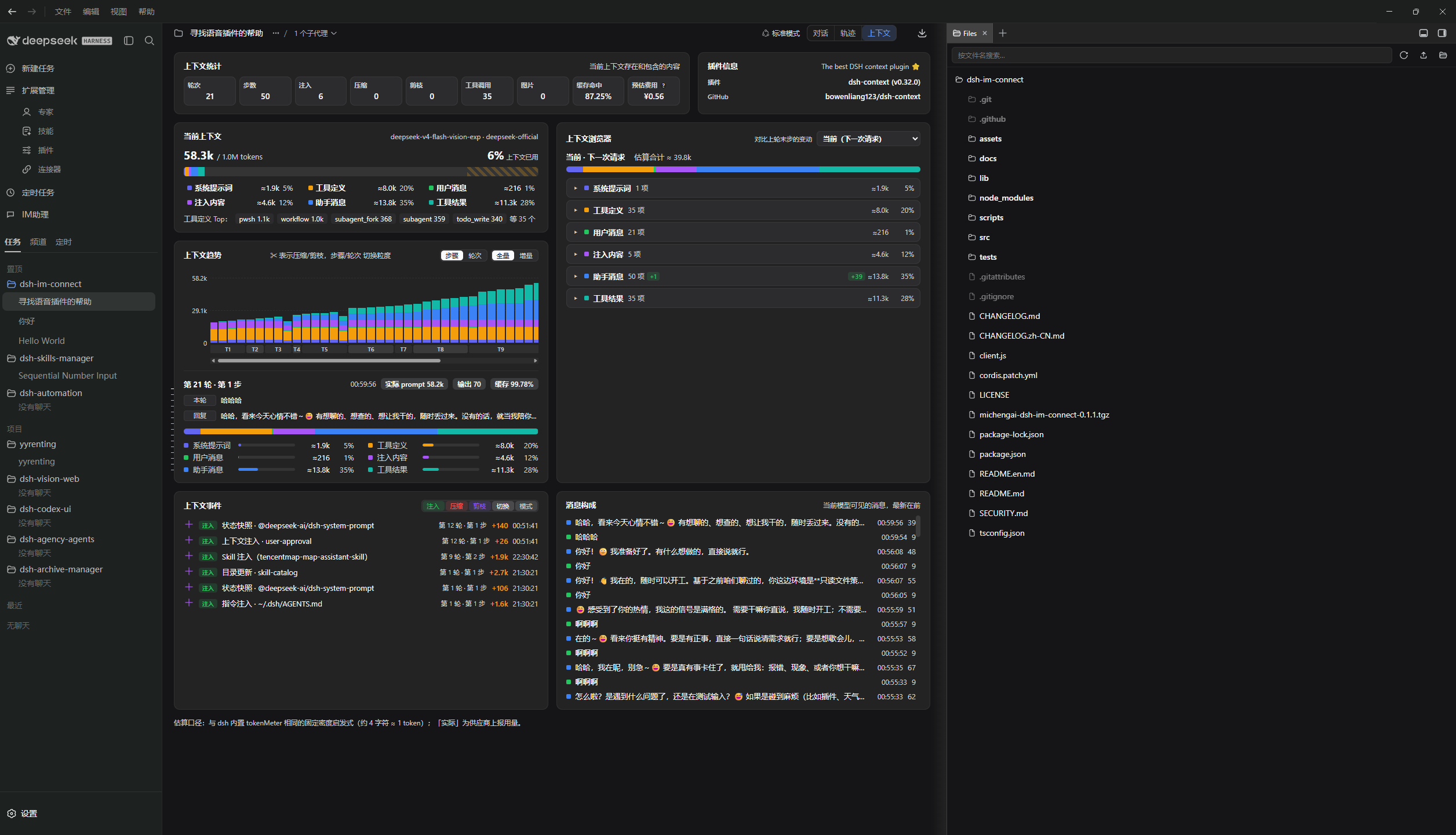Open settings gear at bottom left
1456x835 pixels.
point(12,814)
